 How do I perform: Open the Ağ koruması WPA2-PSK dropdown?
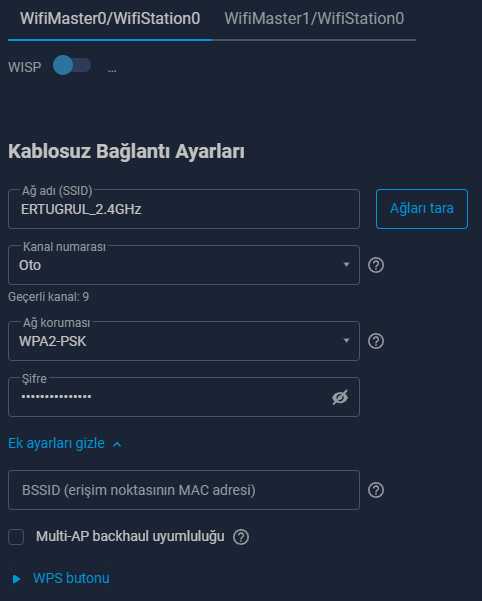point(184,341)
